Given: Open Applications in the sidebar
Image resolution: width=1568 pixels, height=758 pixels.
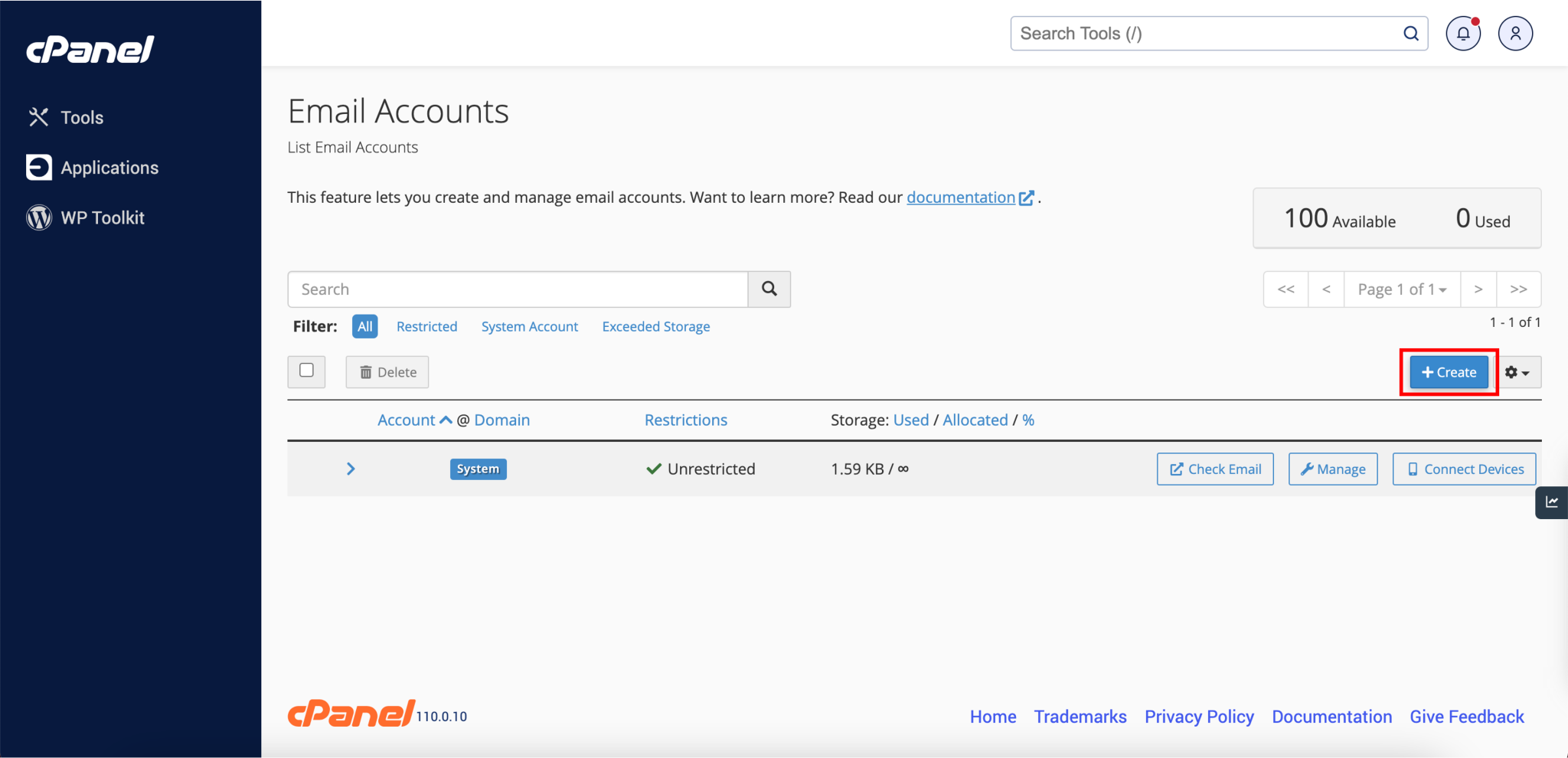Looking at the screenshot, I should click(x=93, y=168).
